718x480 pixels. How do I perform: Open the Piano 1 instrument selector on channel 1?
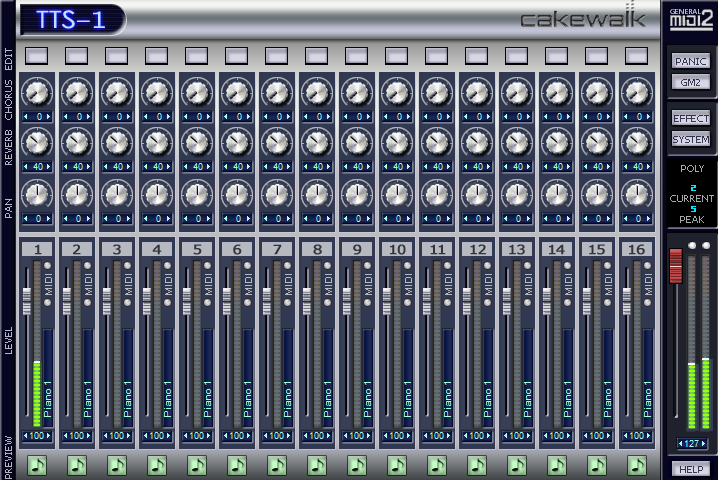coord(48,377)
